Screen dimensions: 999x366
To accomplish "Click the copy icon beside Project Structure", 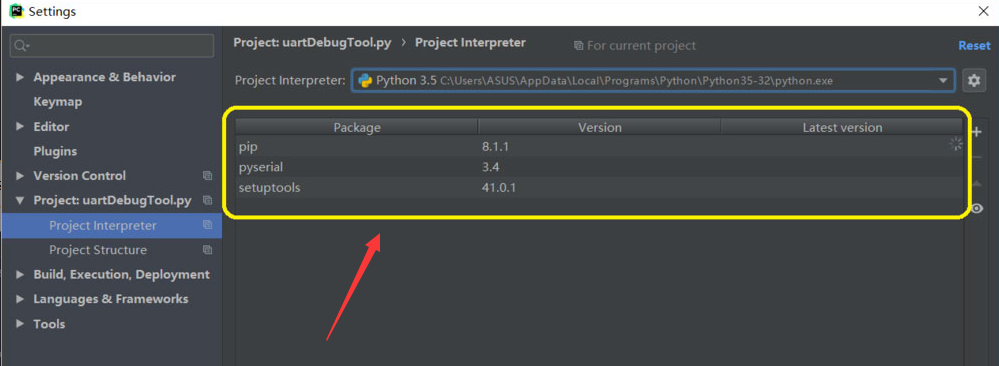I will 207,250.
